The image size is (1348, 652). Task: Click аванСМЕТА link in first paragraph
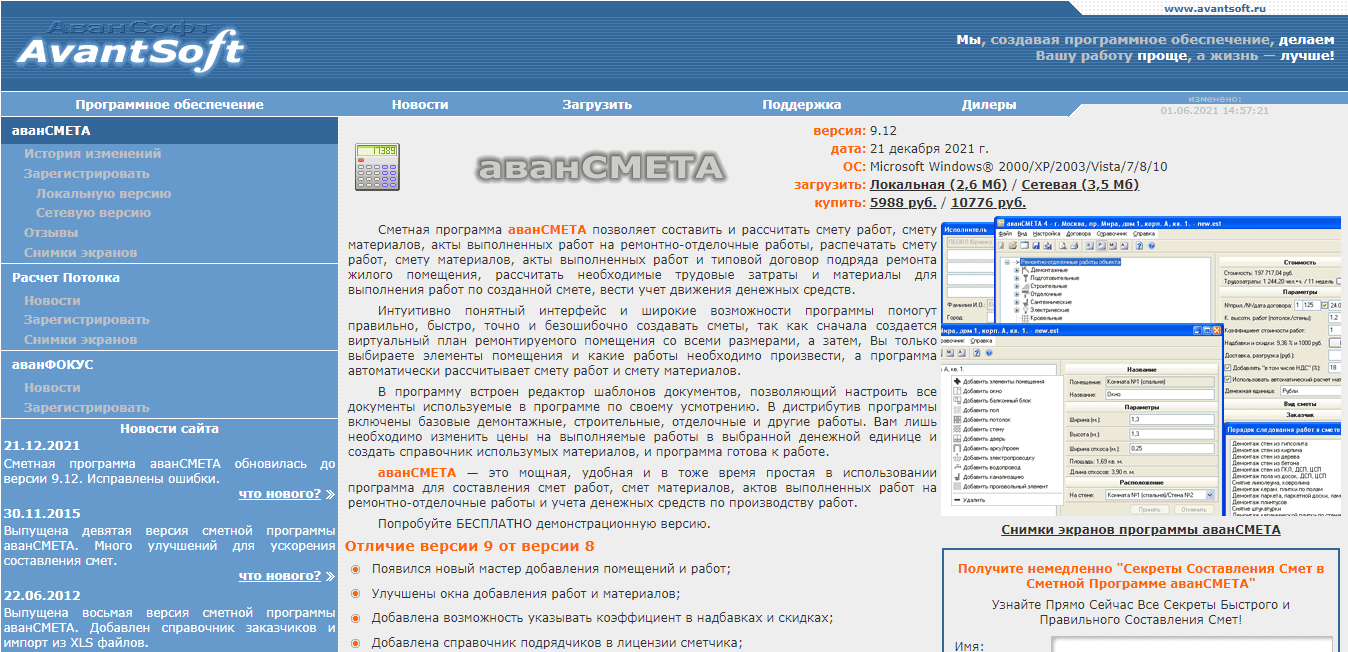click(x=547, y=230)
